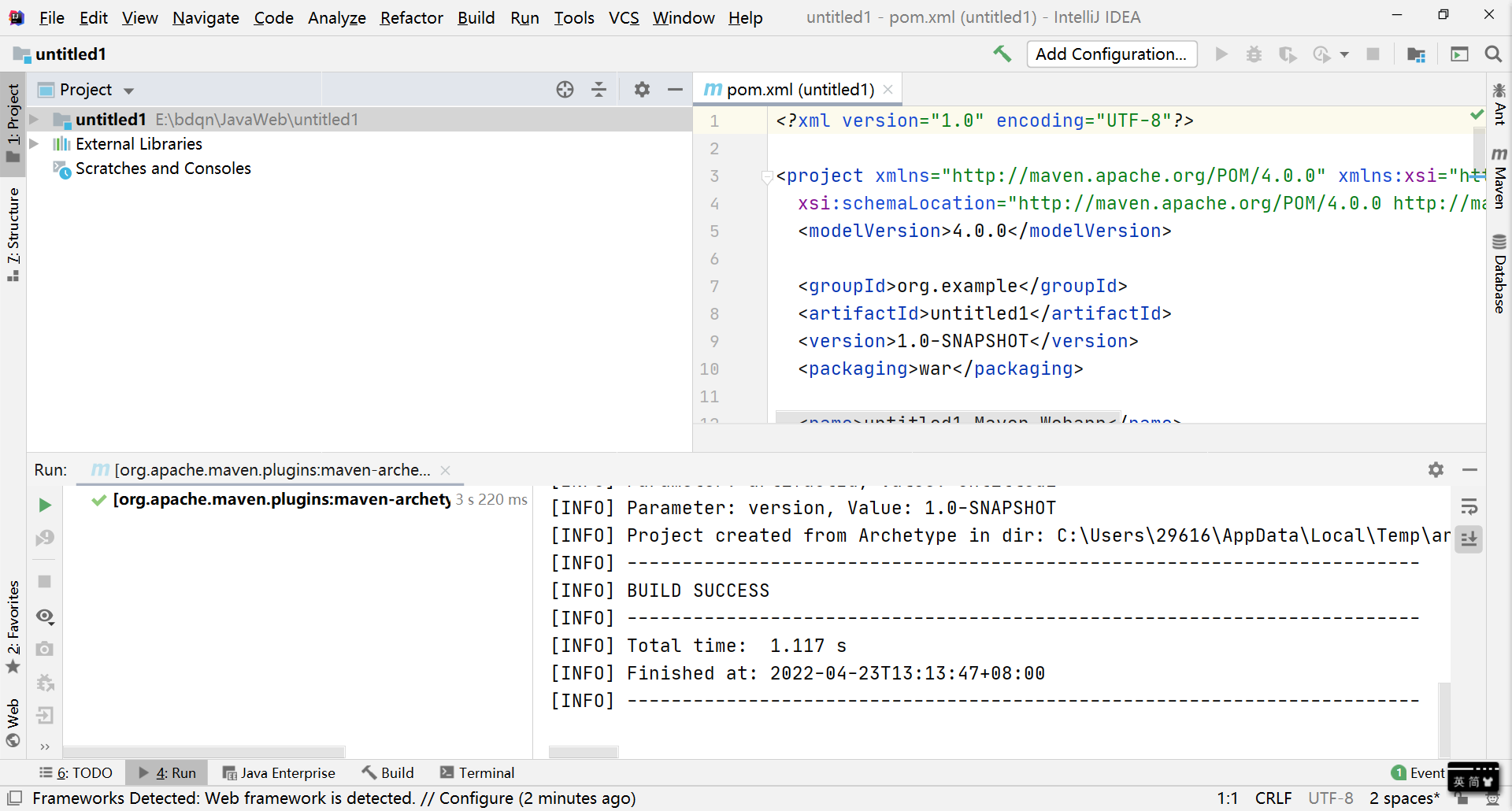The image size is (1512, 811).
Task: Click the run tree horizontal scrollbar
Action: [204, 752]
